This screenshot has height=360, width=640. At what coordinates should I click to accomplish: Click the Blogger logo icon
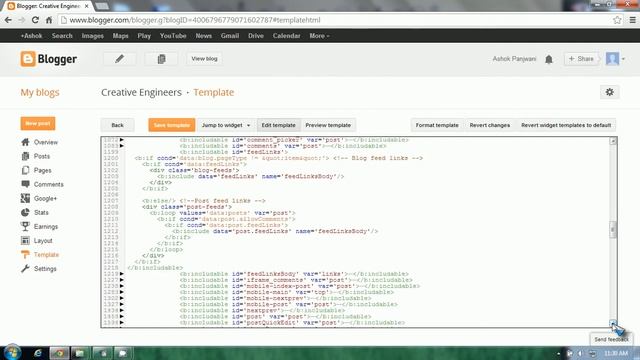[28, 59]
